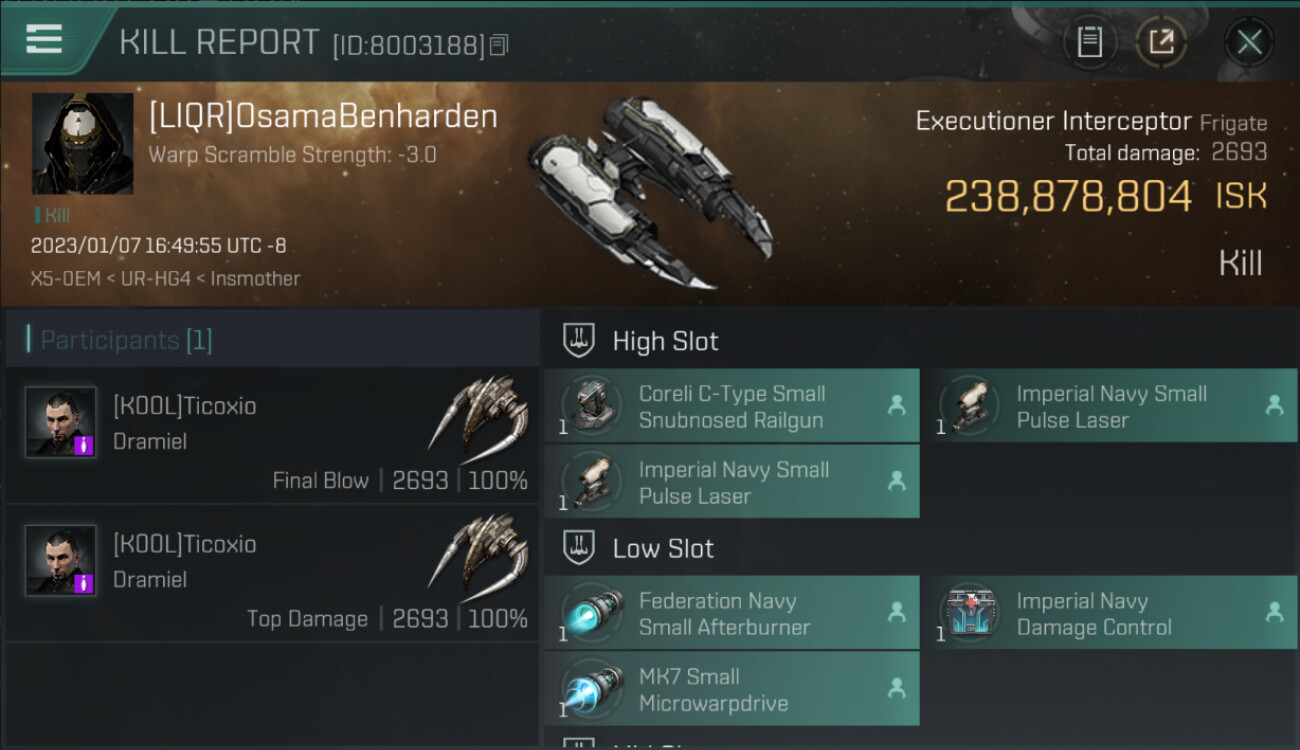Click the X5-0EM location link
This screenshot has height=750, width=1300.
[66, 279]
